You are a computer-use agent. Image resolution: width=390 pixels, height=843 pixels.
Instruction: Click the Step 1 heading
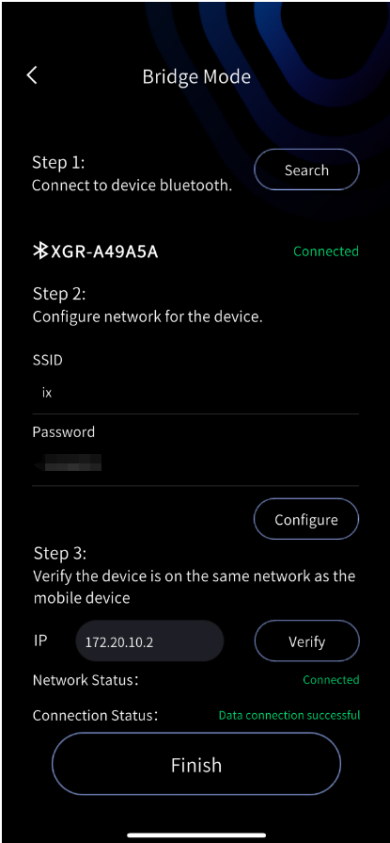(x=59, y=162)
